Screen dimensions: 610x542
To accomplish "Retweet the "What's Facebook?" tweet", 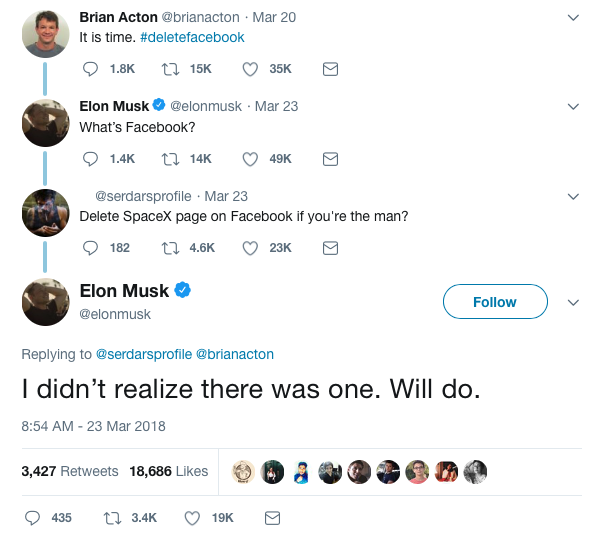I will click(x=169, y=158).
